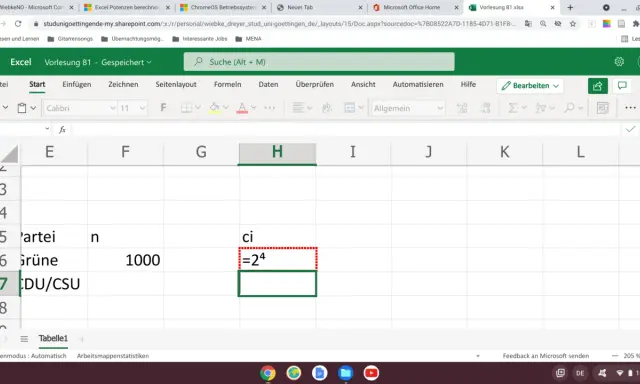Click the Paste clipboard icon

[22, 108]
